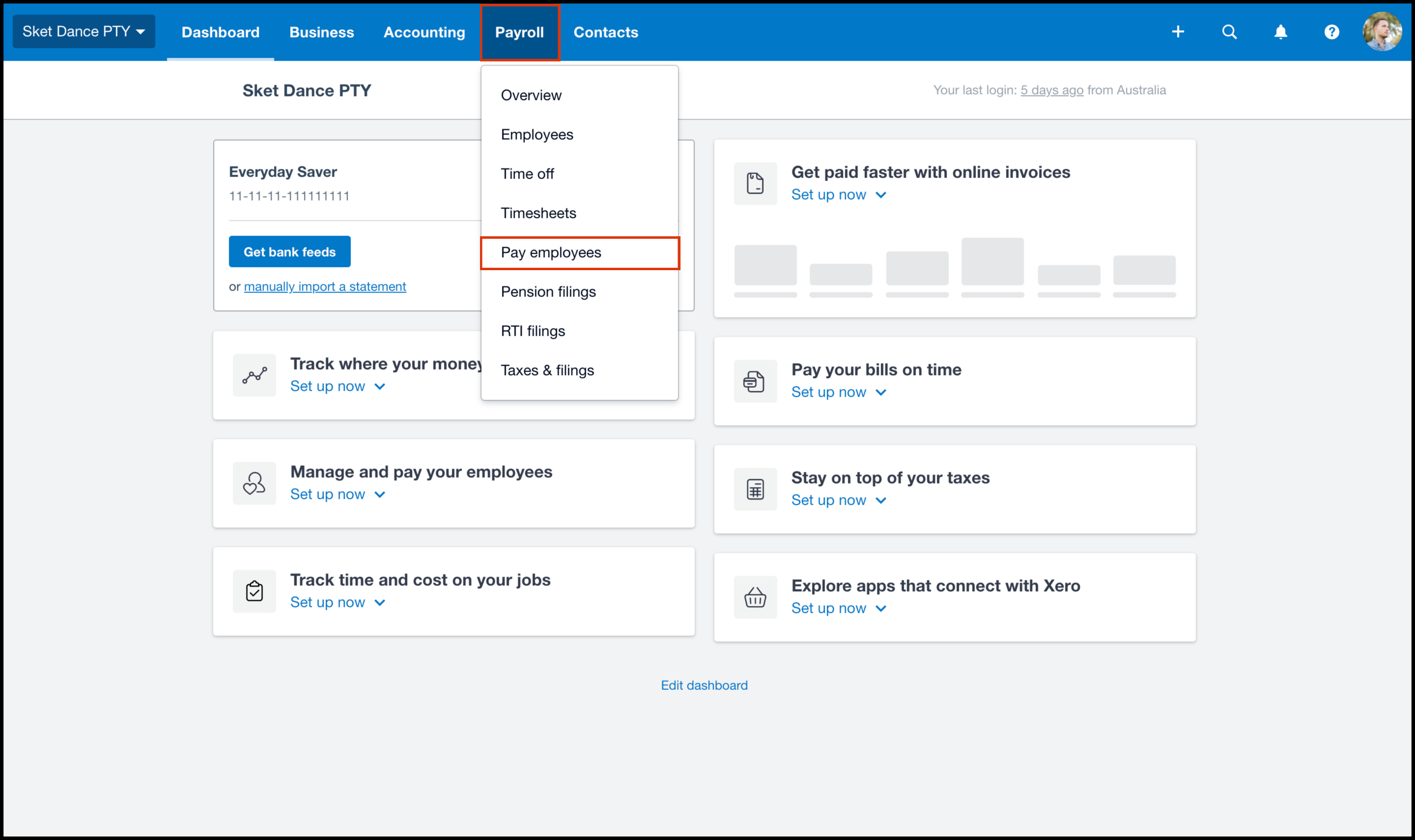The width and height of the screenshot is (1415, 840).
Task: Choose Timesheets in the Payroll menu
Action: click(538, 213)
